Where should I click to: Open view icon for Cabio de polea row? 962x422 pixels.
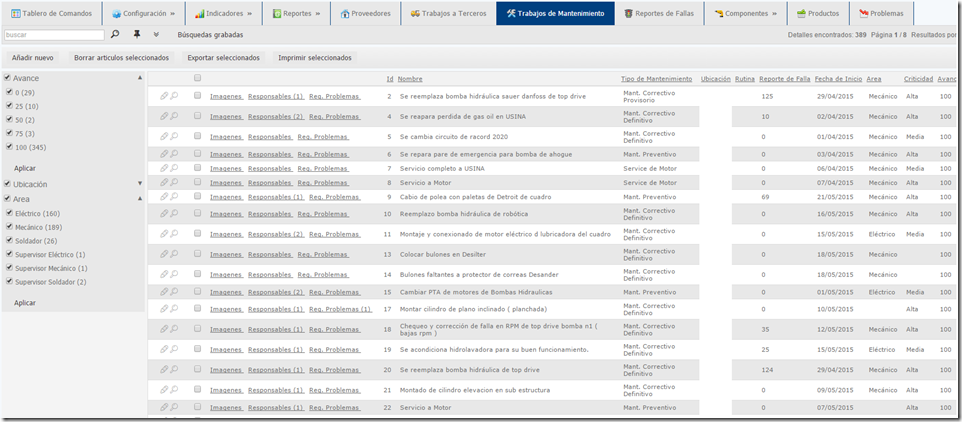174,196
